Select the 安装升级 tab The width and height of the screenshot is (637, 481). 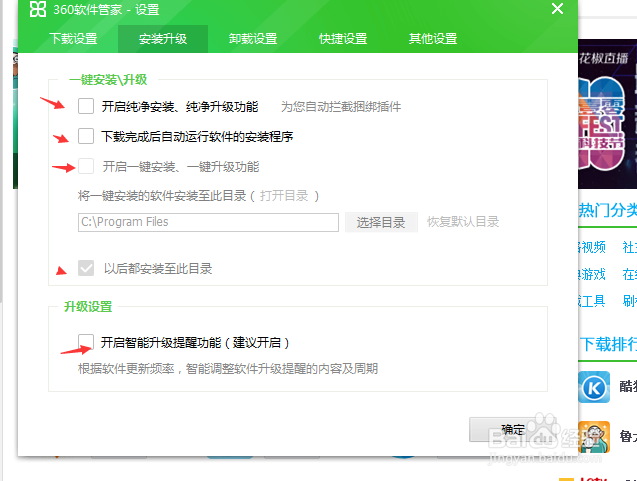tap(163, 39)
